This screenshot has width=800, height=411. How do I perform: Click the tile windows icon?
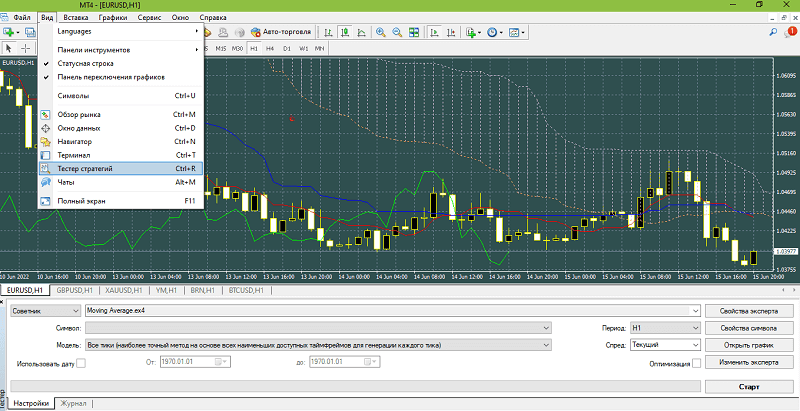coord(414,32)
